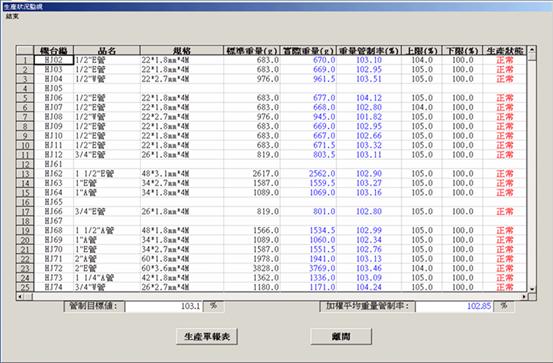
Task: Click upper limit 104.0 for HJ72
Action: [422, 268]
